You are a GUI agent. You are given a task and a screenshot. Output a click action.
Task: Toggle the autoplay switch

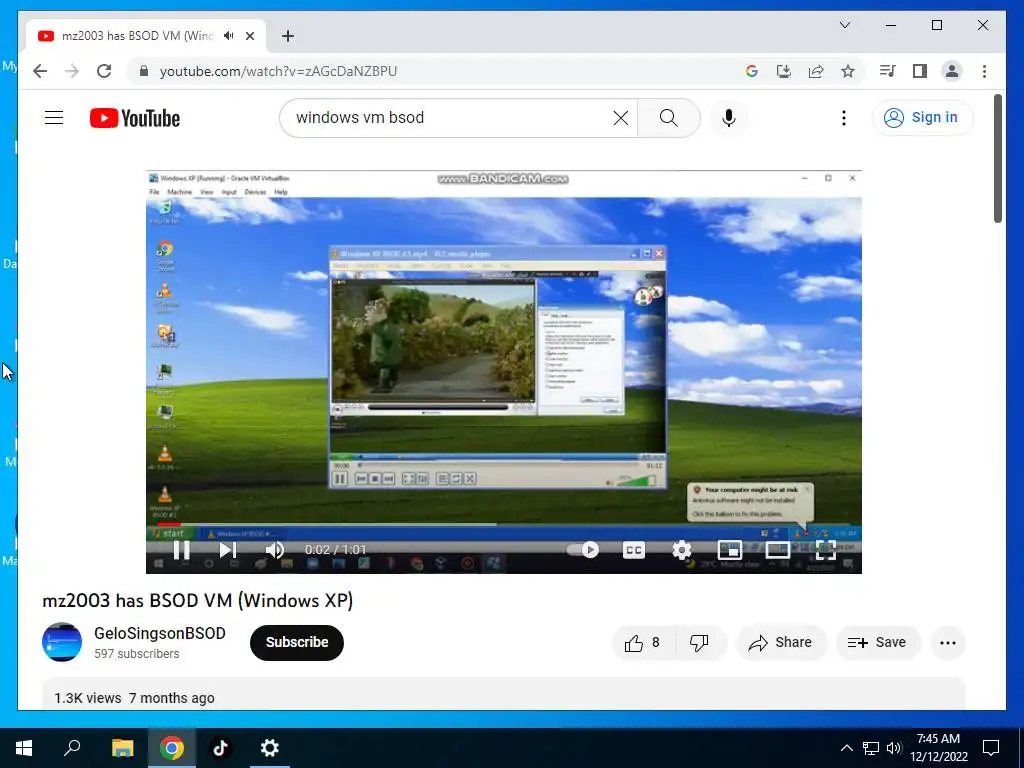(x=583, y=550)
